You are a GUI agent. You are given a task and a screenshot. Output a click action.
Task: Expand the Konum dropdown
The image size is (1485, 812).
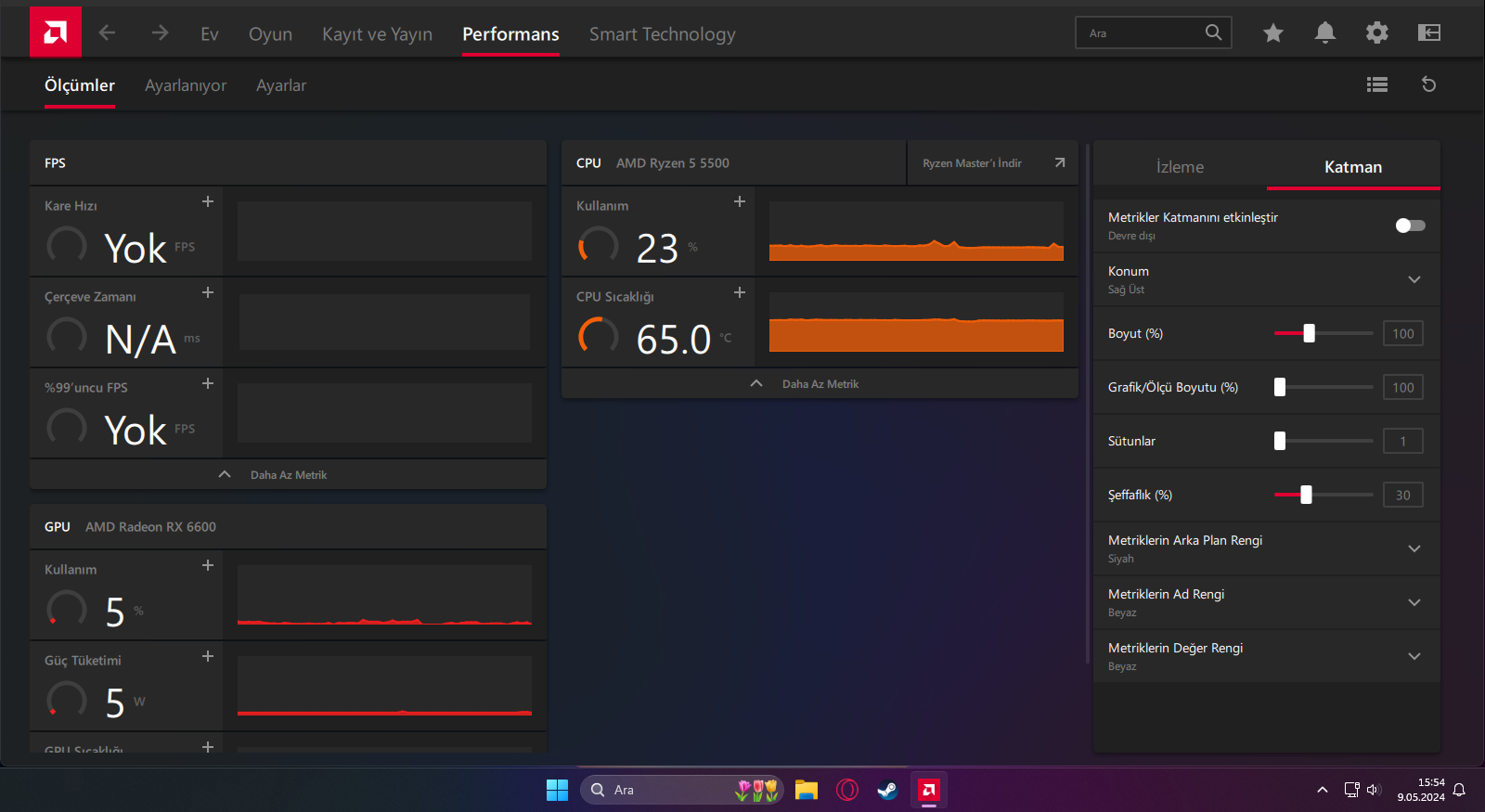(x=1414, y=279)
